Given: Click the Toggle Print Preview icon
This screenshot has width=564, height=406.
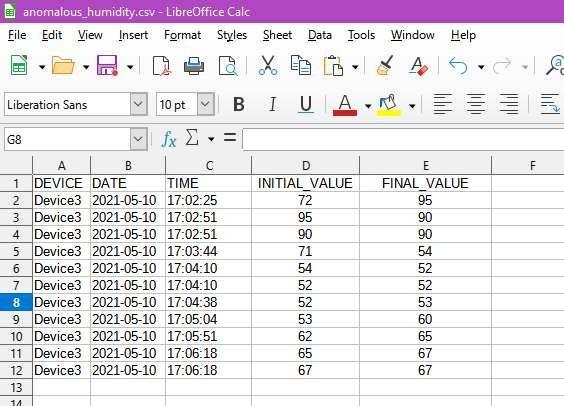Looking at the screenshot, I should pyautogui.click(x=228, y=66).
